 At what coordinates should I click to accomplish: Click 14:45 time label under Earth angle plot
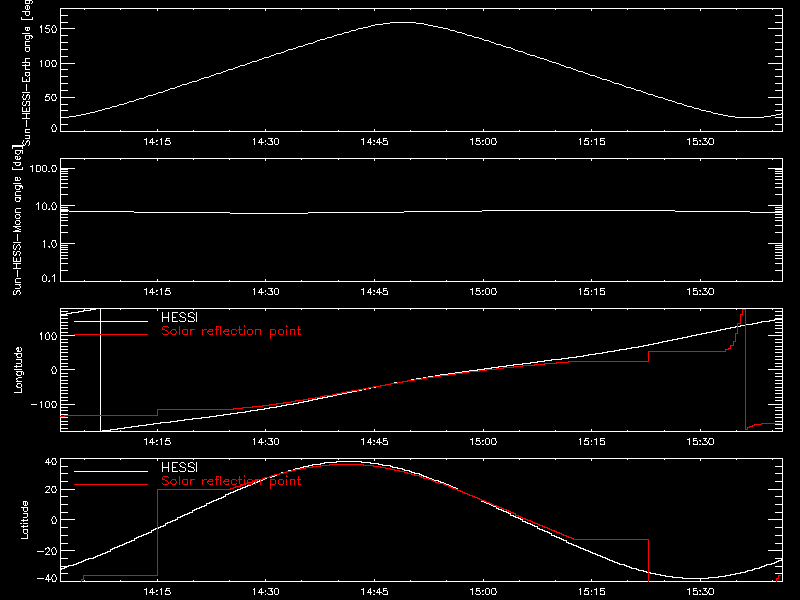(374, 142)
